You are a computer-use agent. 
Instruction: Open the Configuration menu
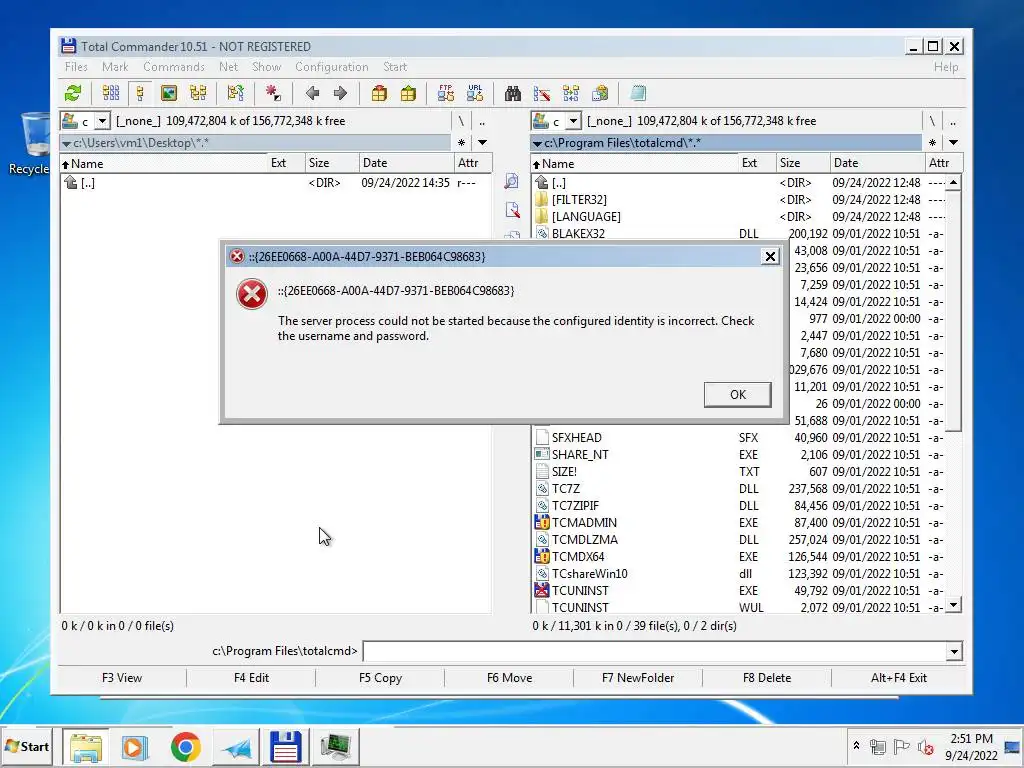click(332, 67)
